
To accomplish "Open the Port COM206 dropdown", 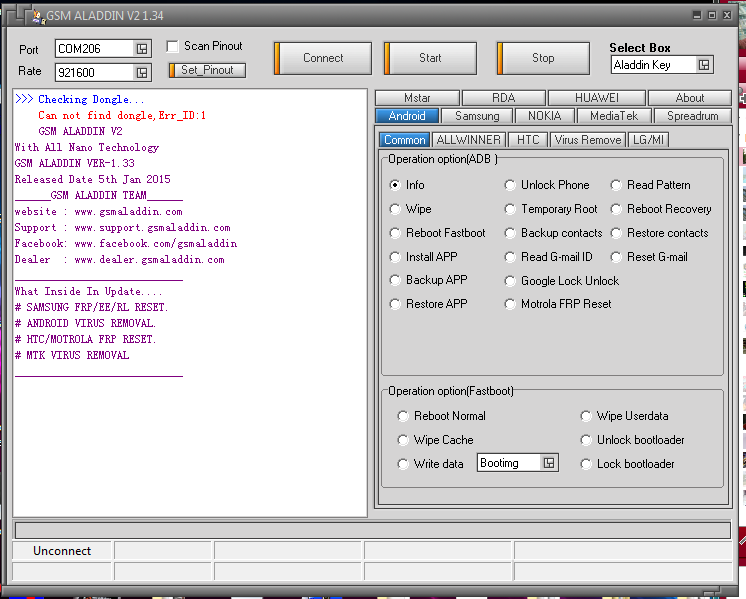I will 142,49.
